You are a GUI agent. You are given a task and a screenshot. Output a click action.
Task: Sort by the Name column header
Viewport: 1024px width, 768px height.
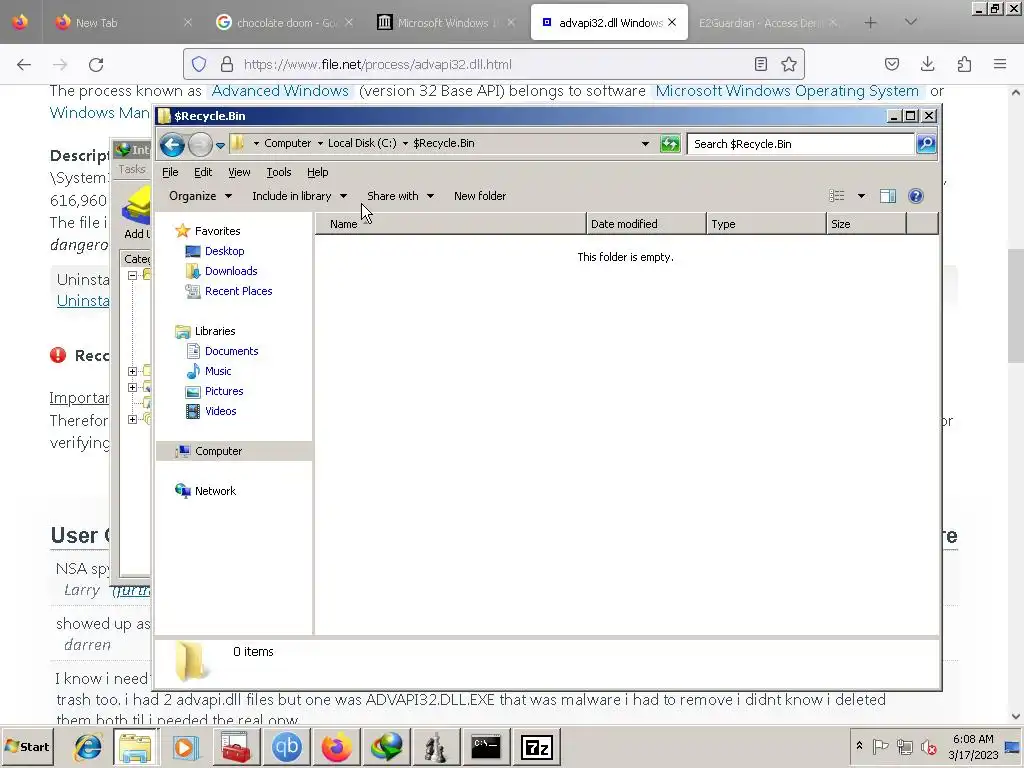tap(451, 224)
